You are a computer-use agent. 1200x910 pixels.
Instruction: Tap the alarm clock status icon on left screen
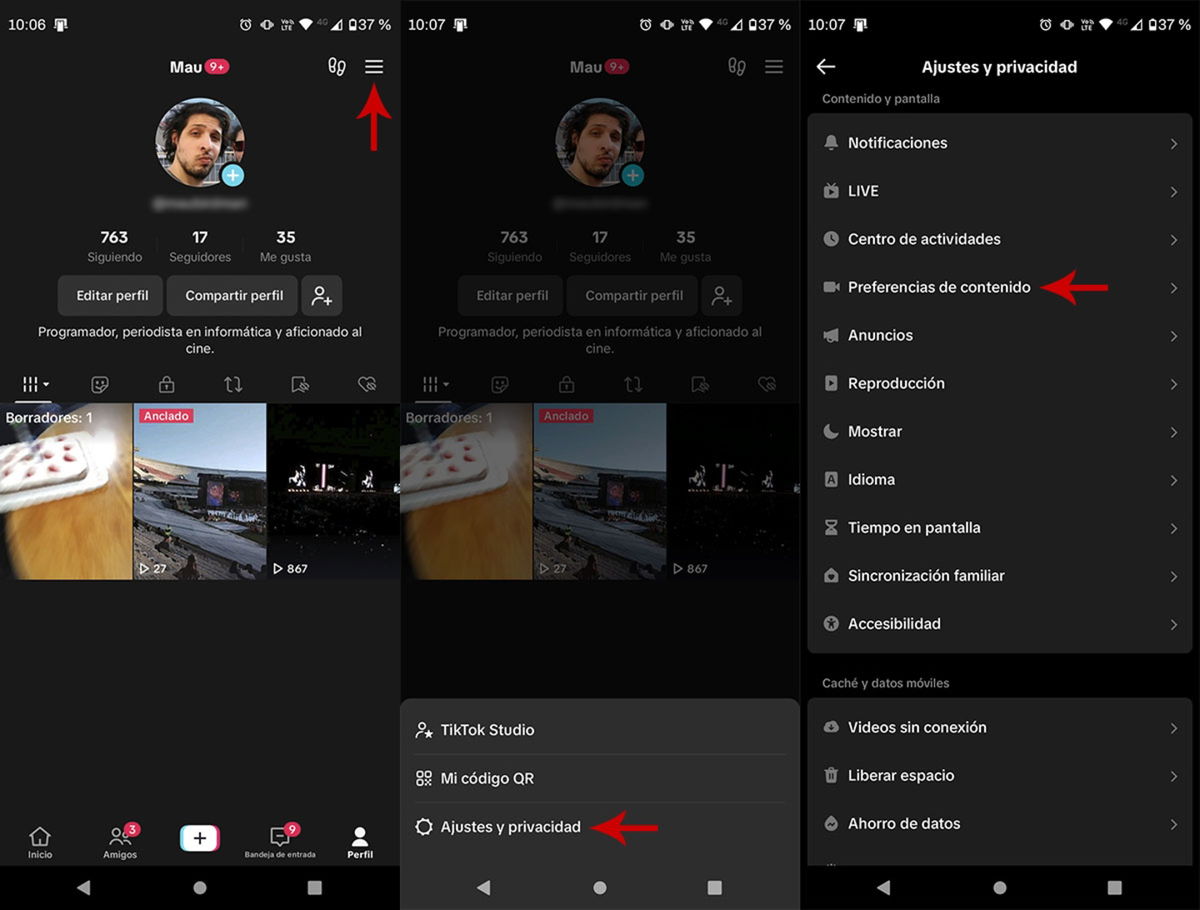coord(246,24)
